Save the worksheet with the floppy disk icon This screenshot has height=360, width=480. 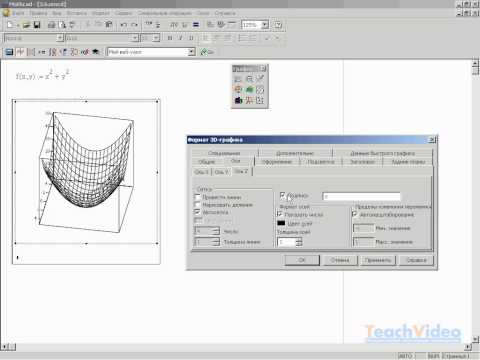pos(37,25)
